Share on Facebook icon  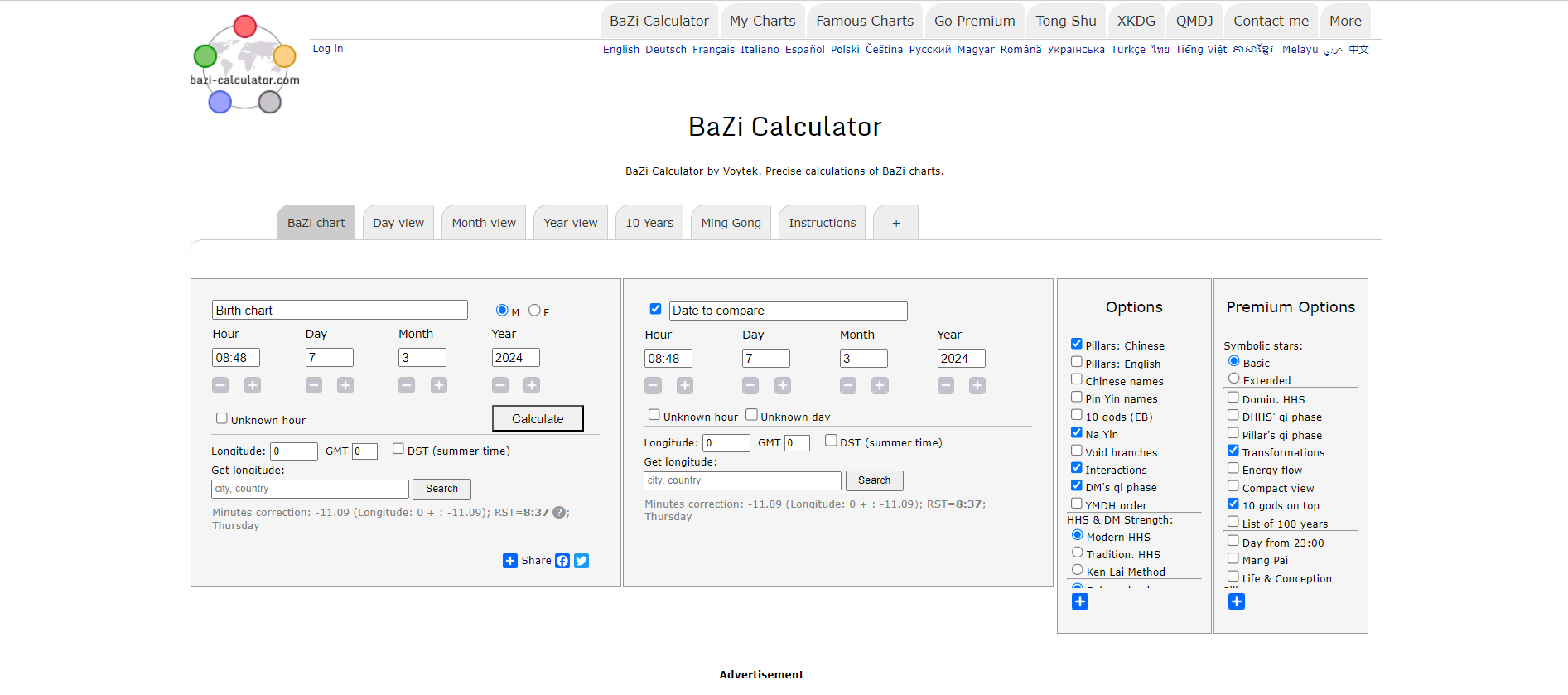(562, 561)
